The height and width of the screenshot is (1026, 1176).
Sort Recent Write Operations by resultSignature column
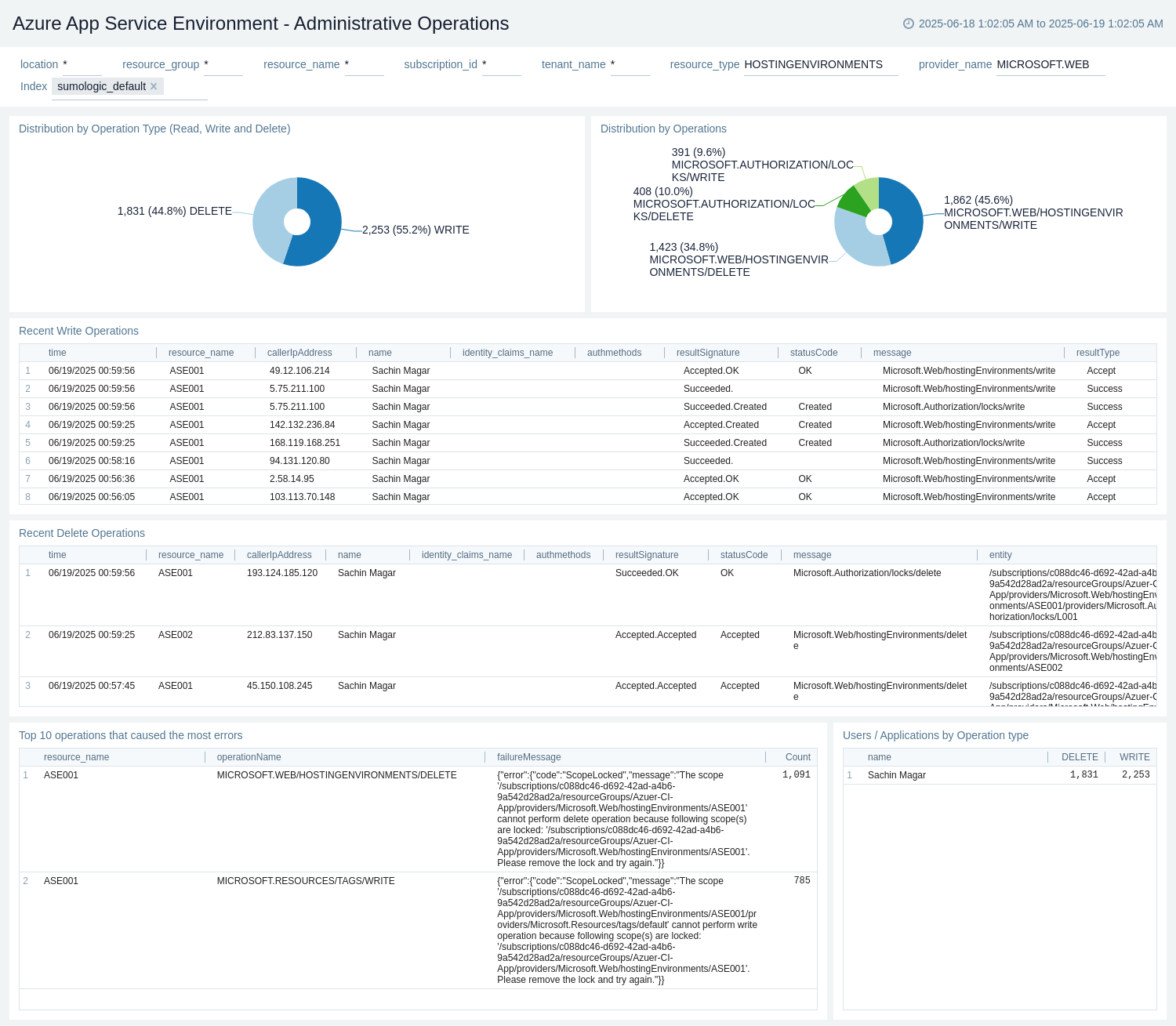(708, 353)
